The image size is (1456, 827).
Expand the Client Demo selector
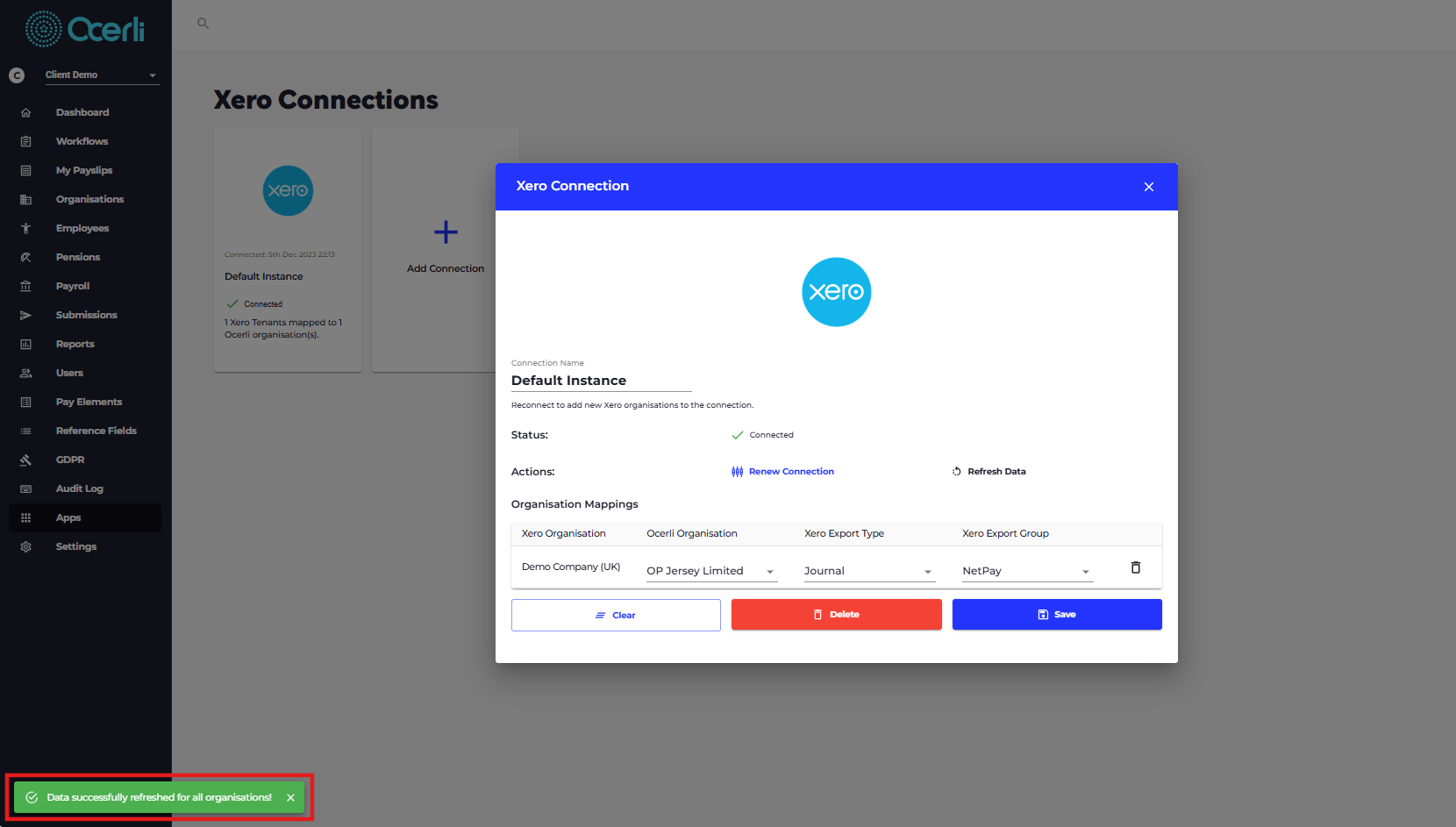click(x=102, y=75)
